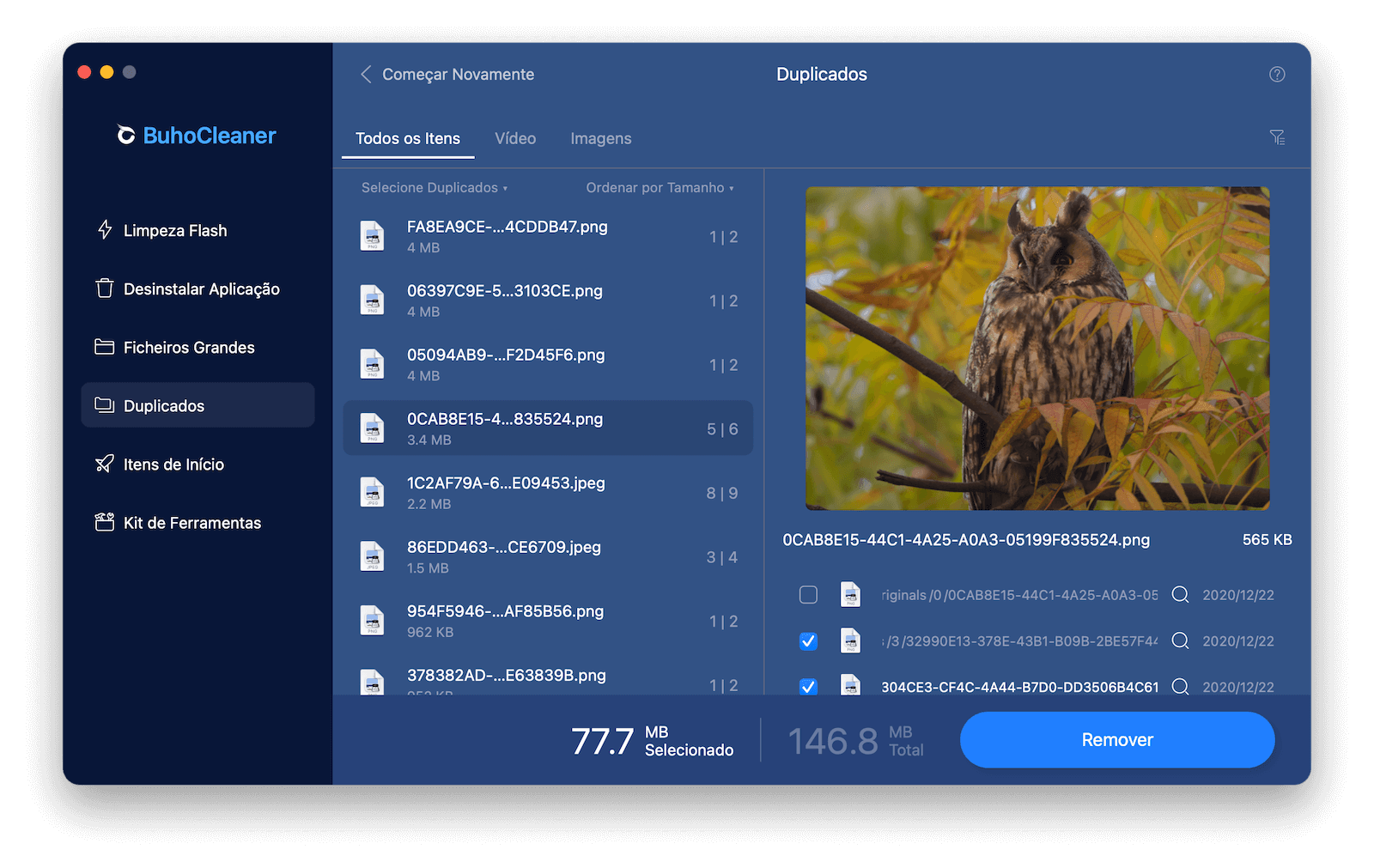Screen dimensions: 1374x868
Task: Select the 06397C9E-5...3103CE.png row
Action: point(548,300)
